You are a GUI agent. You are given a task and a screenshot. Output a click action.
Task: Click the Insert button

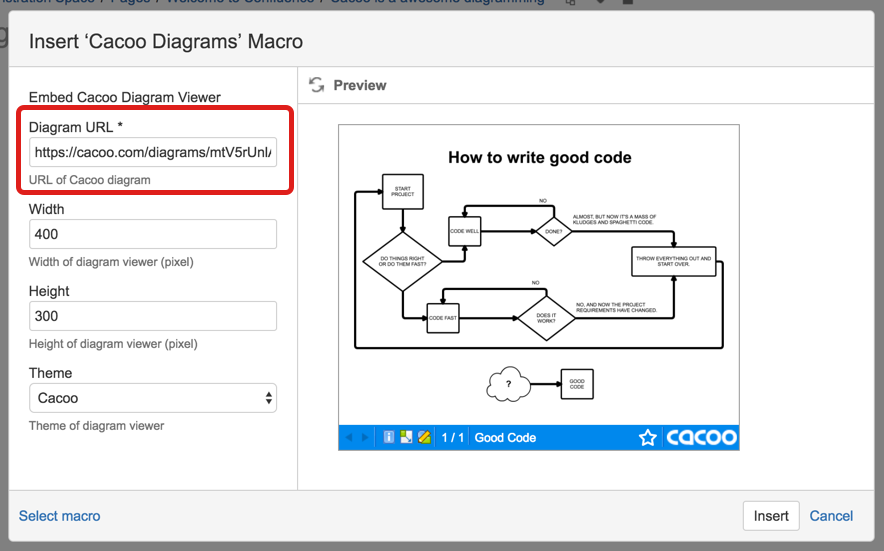click(771, 516)
